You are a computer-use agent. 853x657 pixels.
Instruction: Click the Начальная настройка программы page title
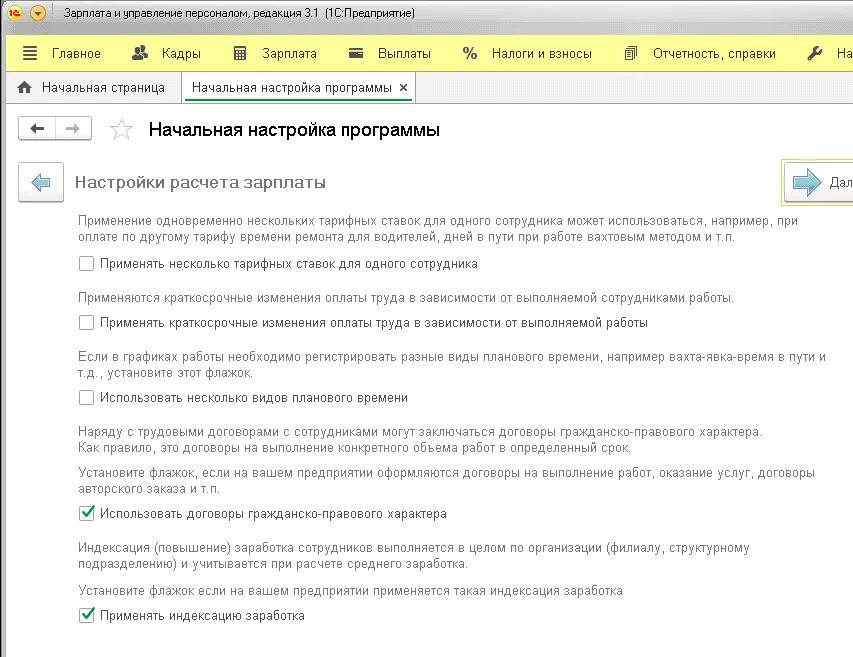[294, 130]
